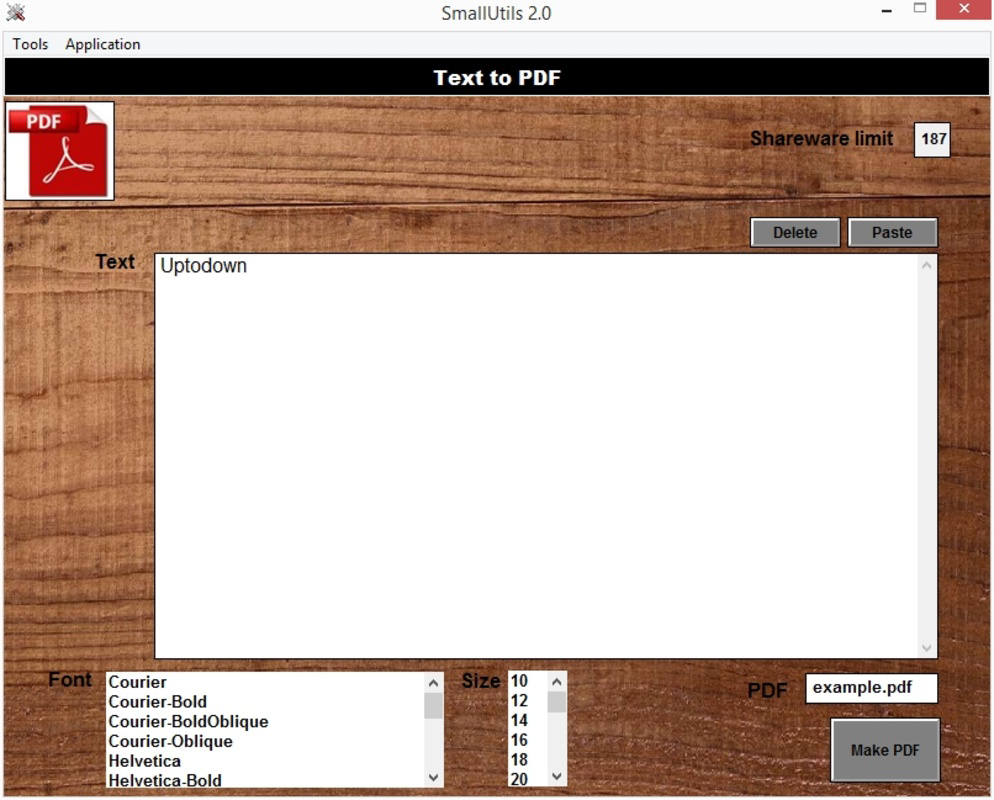Click Font list scroll down arrow
This screenshot has height=800, width=994.
pyautogui.click(x=434, y=777)
